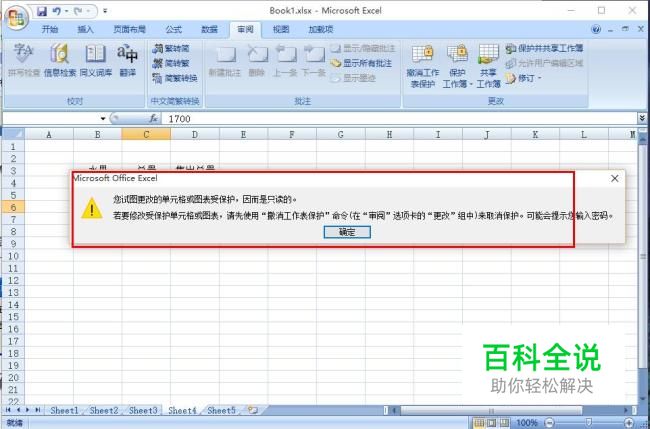Viewport: 650px width, 429px height.
Task: Click 共享工作簿 share workbook
Action: [x=488, y=66]
